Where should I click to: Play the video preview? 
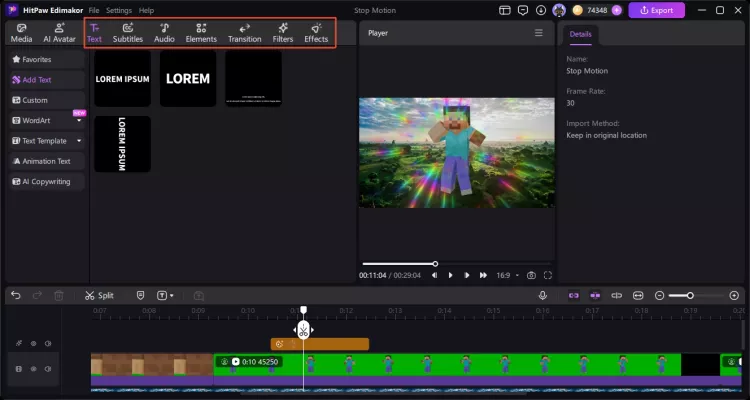click(x=450, y=275)
